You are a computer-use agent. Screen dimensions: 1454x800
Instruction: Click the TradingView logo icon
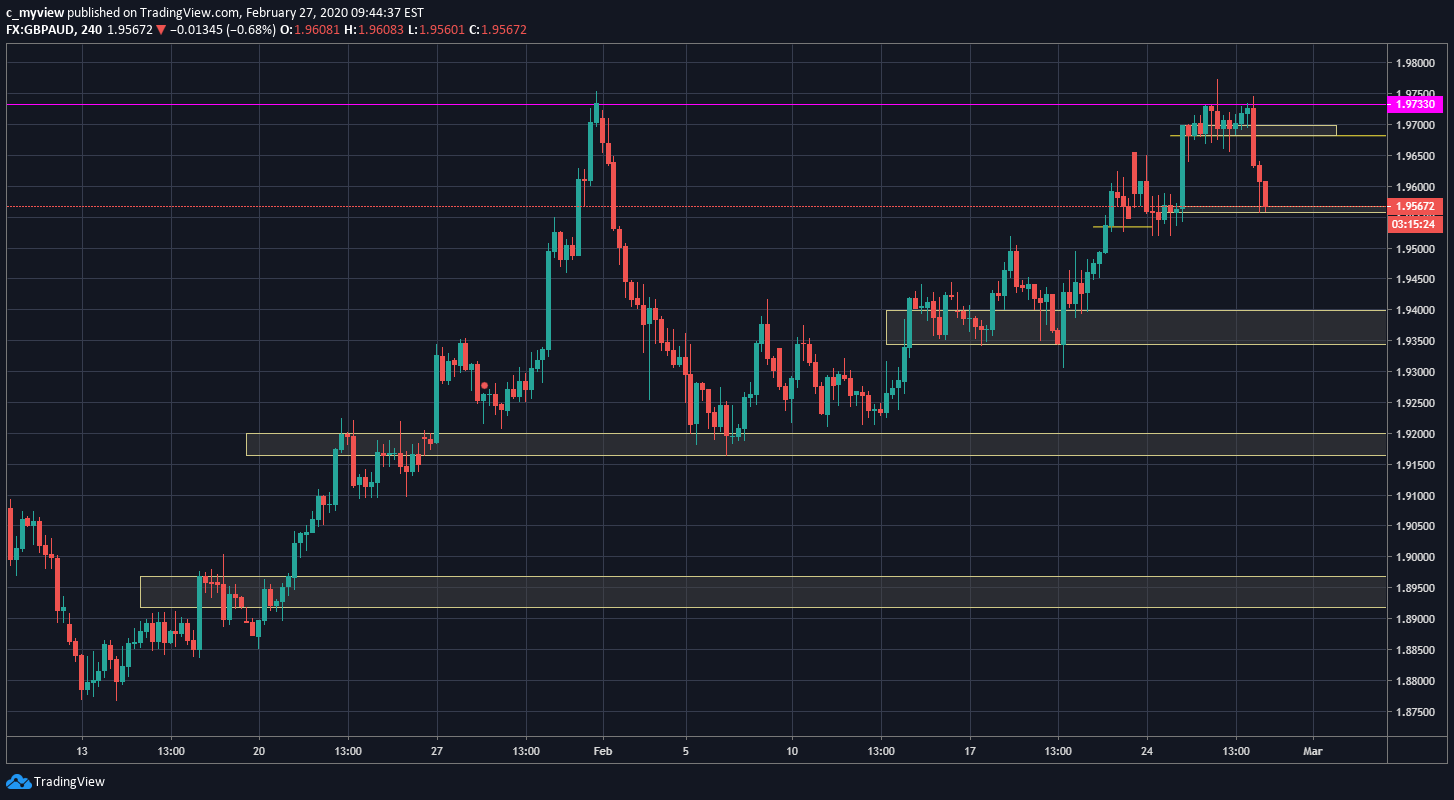[x=17, y=781]
